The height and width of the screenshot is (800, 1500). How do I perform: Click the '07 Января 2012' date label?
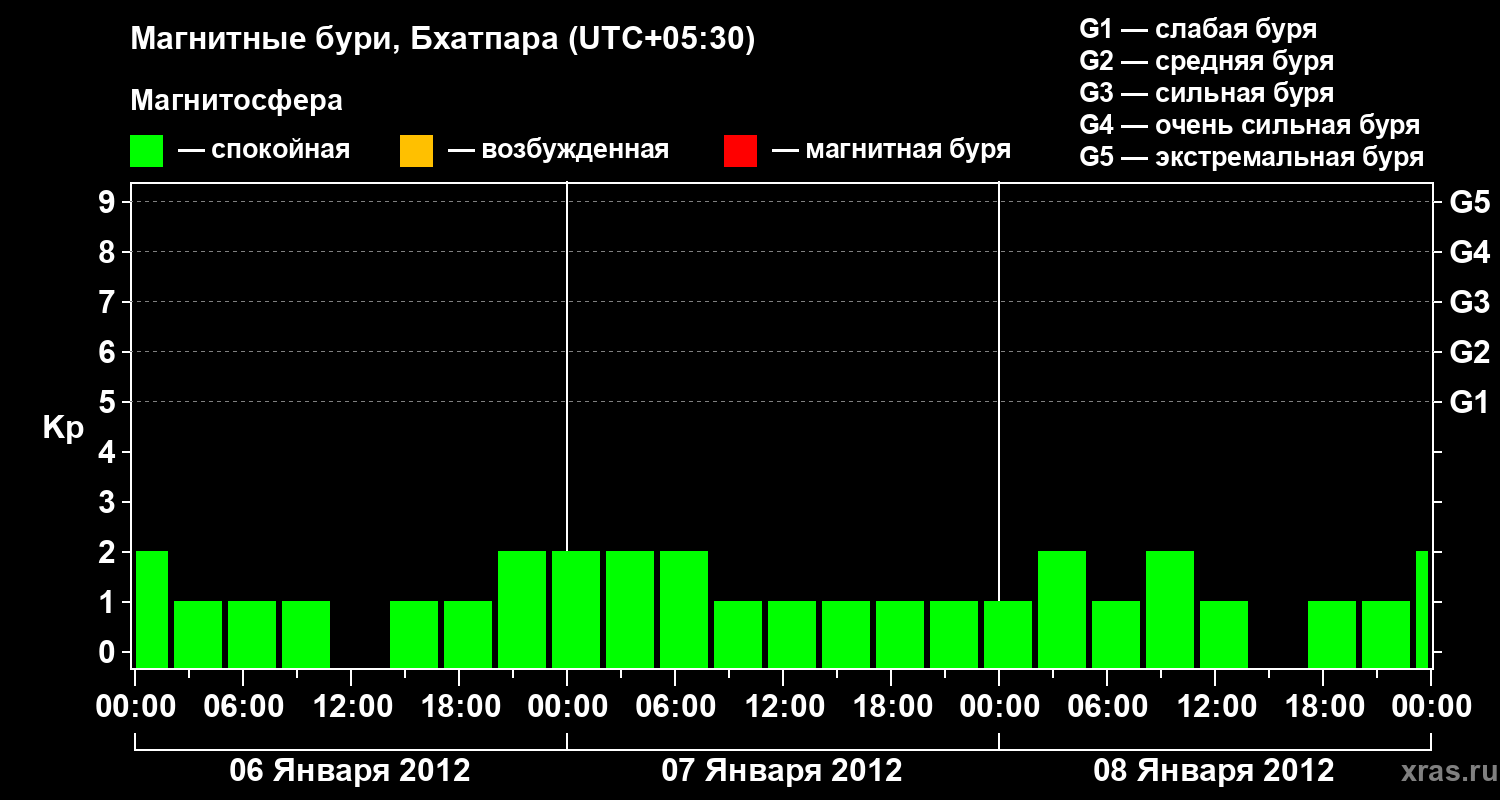click(x=782, y=771)
